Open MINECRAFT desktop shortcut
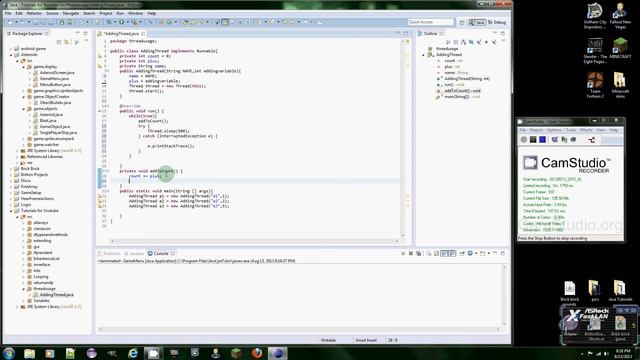The width and height of the screenshot is (640, 360). pos(620,48)
